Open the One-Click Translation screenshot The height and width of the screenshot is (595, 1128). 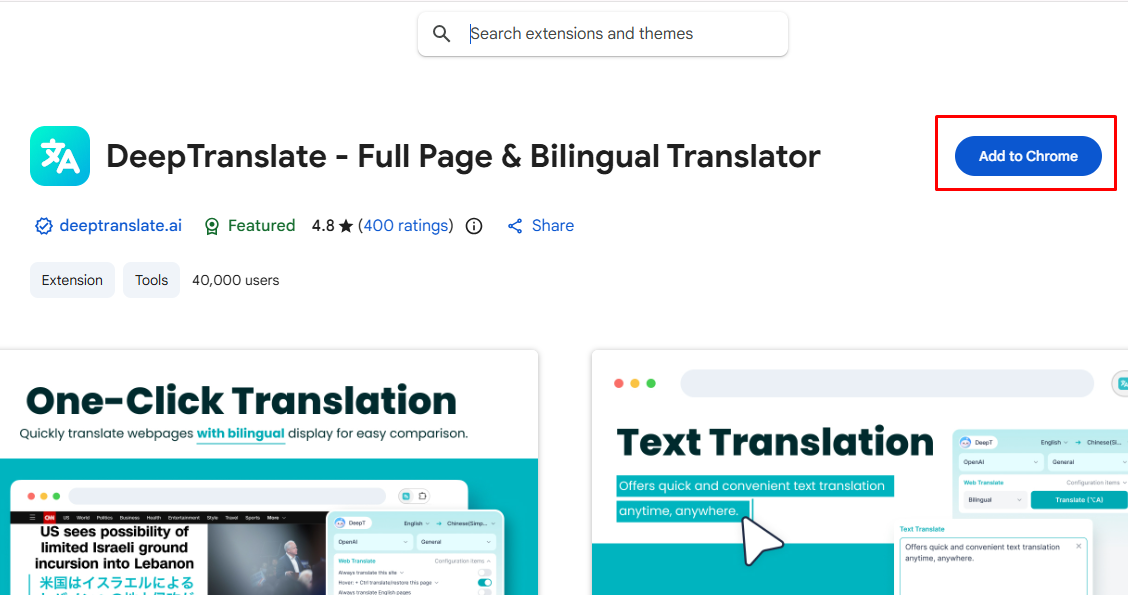click(x=269, y=473)
